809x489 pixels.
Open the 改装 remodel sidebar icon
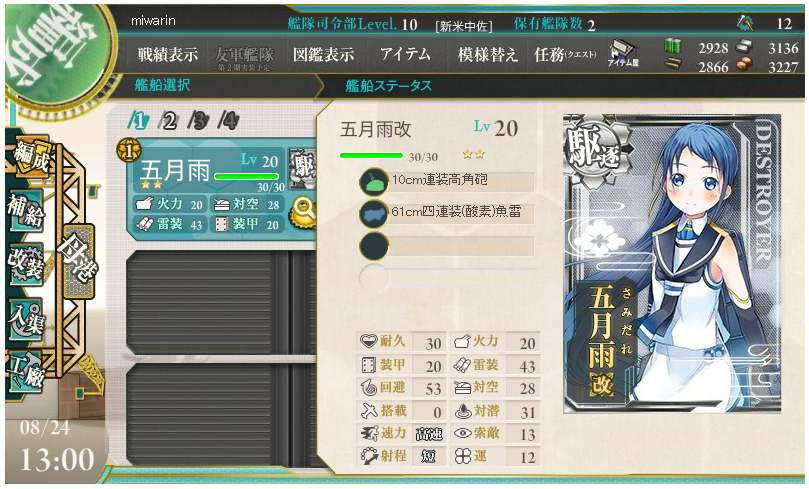tap(26, 264)
